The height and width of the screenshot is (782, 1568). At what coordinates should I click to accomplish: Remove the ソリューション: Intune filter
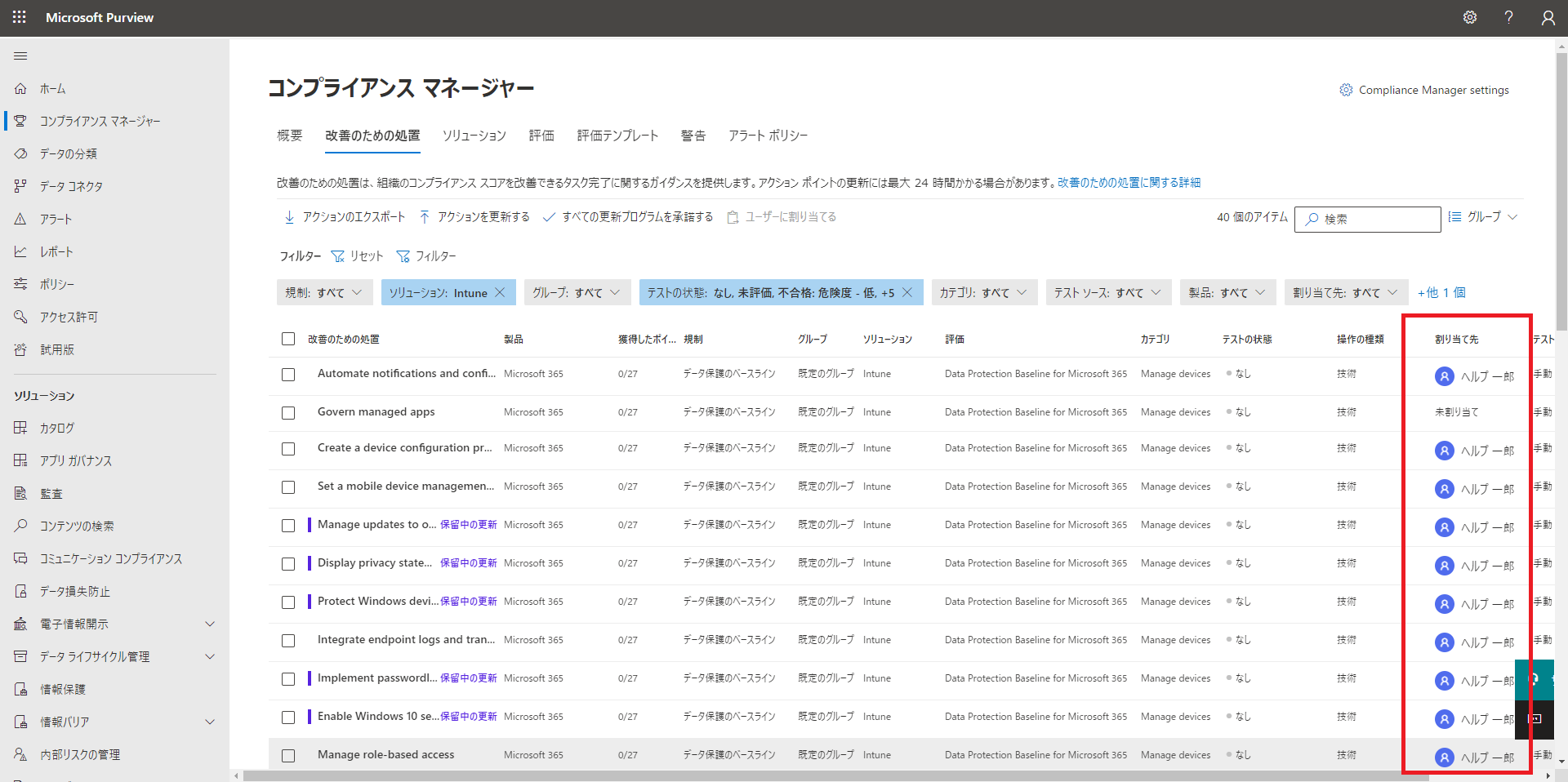point(500,292)
